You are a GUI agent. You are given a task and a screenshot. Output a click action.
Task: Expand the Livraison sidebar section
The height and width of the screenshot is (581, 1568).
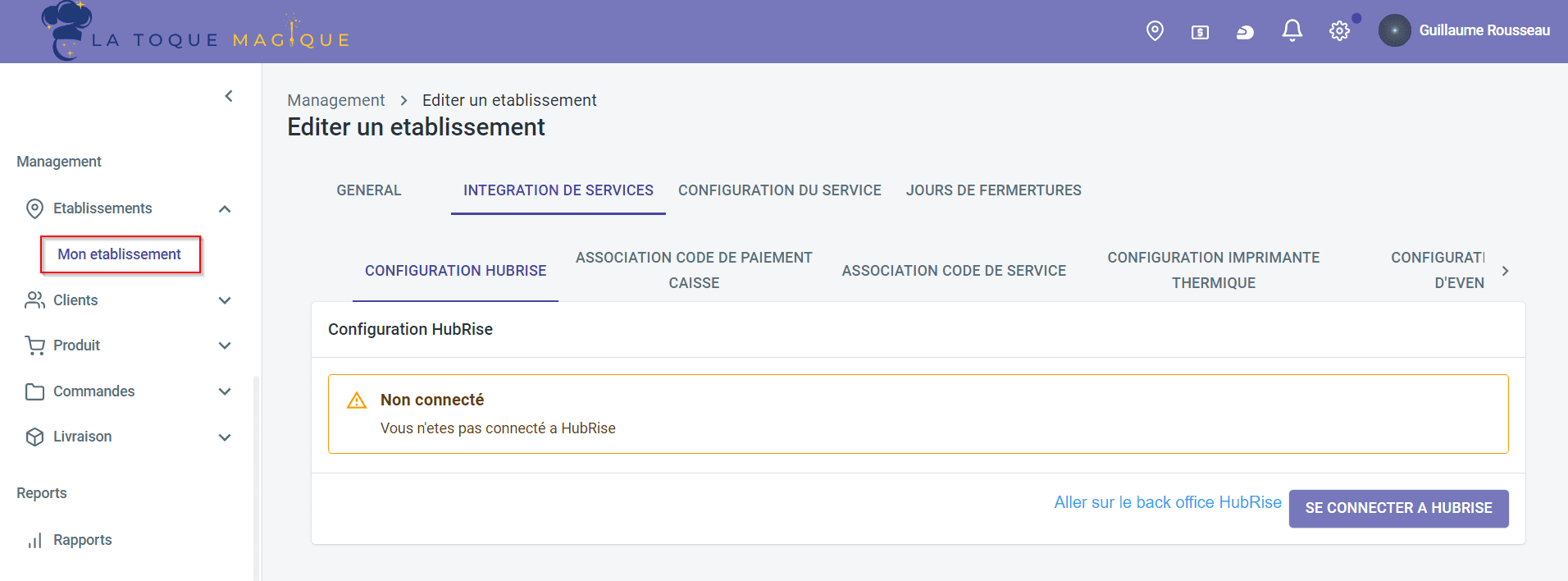225,437
